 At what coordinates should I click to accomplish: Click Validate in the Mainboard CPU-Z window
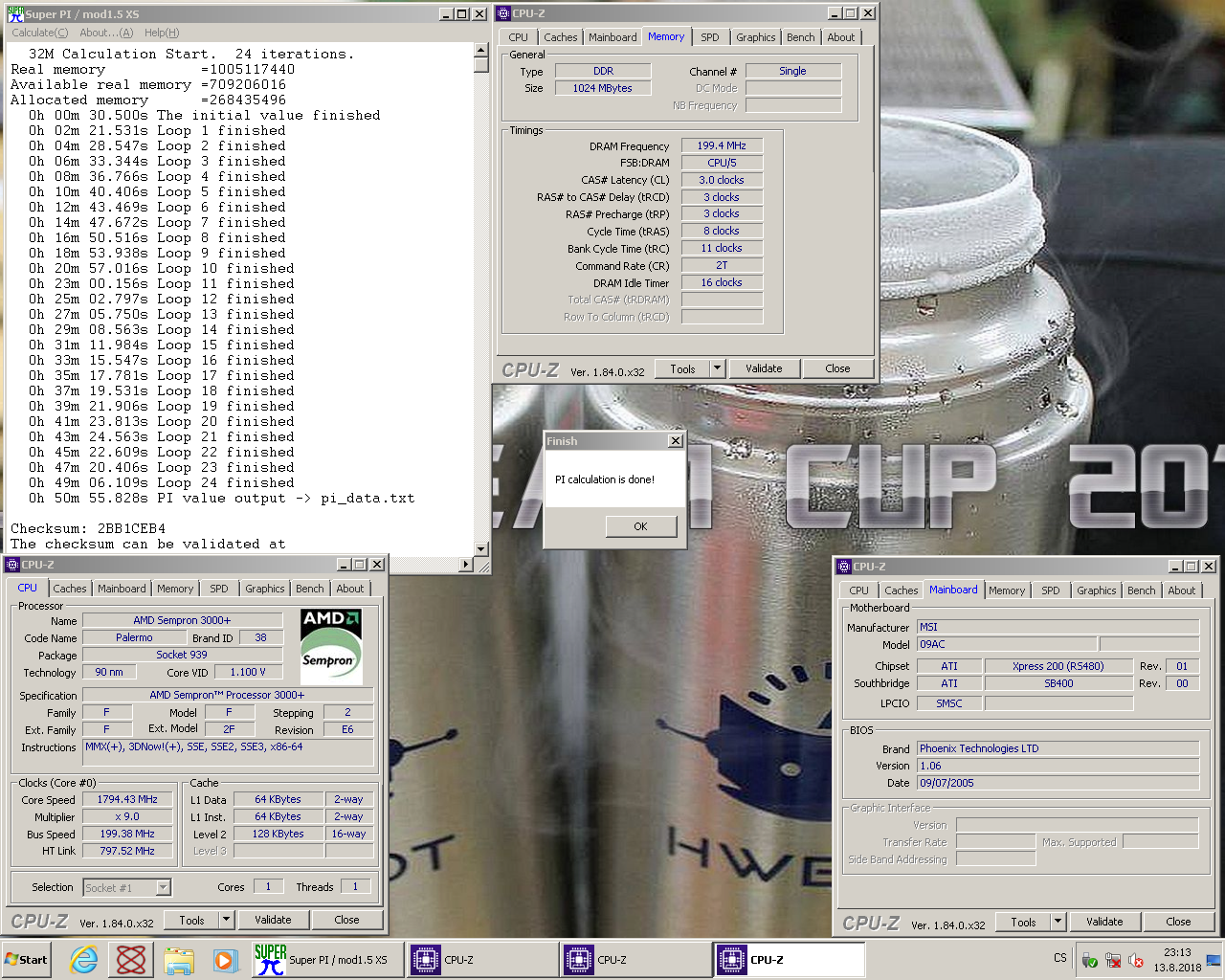point(1104,922)
